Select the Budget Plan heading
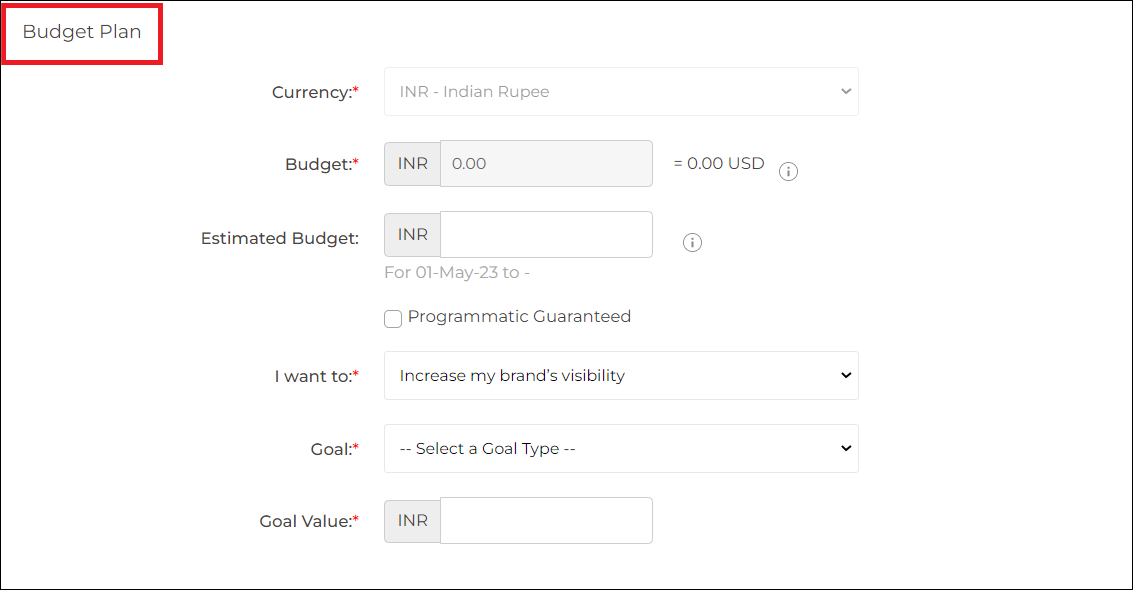Screen dimensions: 1133x590 (x=82, y=32)
